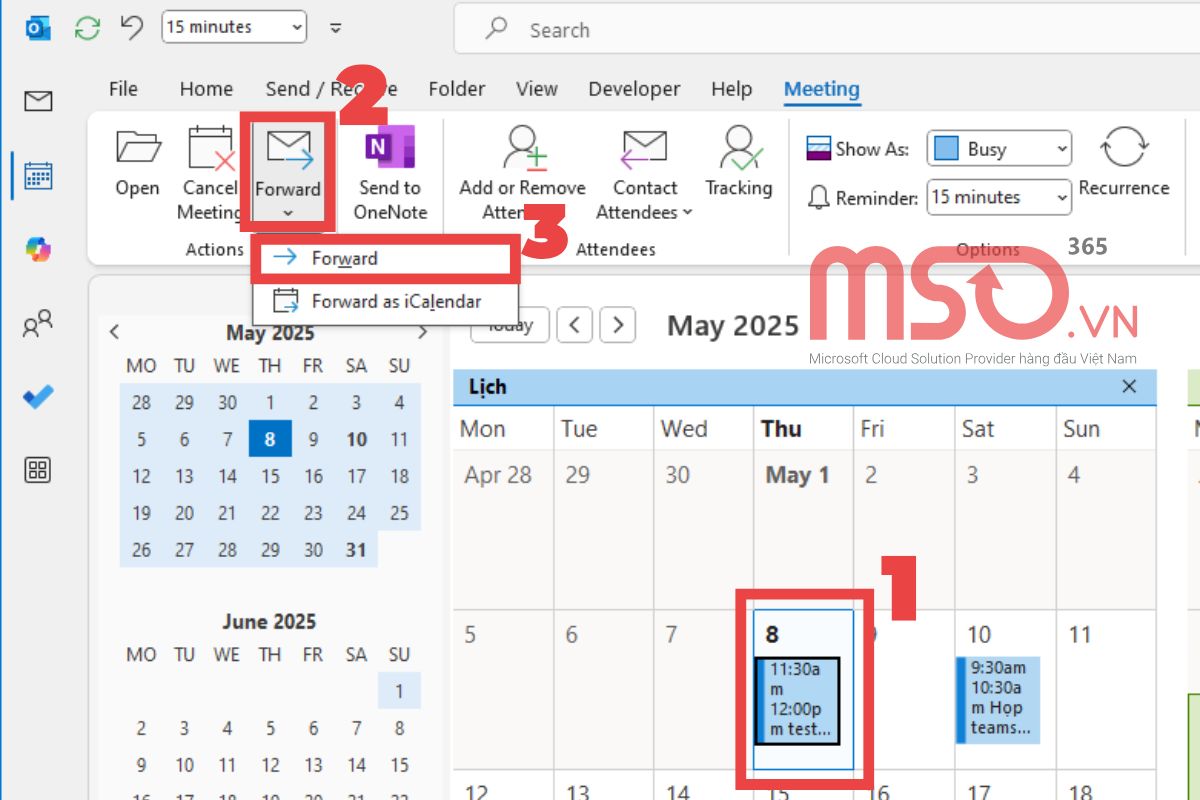Image resolution: width=1200 pixels, height=800 pixels.
Task: Switch to the Home tab
Action: click(x=206, y=89)
